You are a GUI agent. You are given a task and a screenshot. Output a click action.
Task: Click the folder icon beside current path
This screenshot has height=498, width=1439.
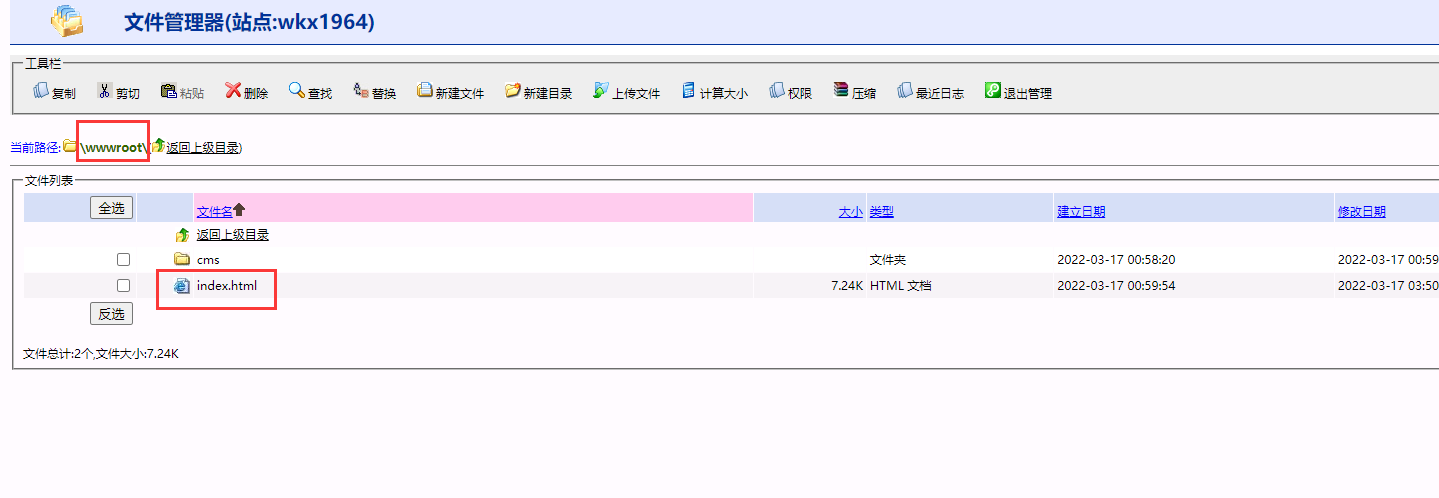[x=70, y=147]
